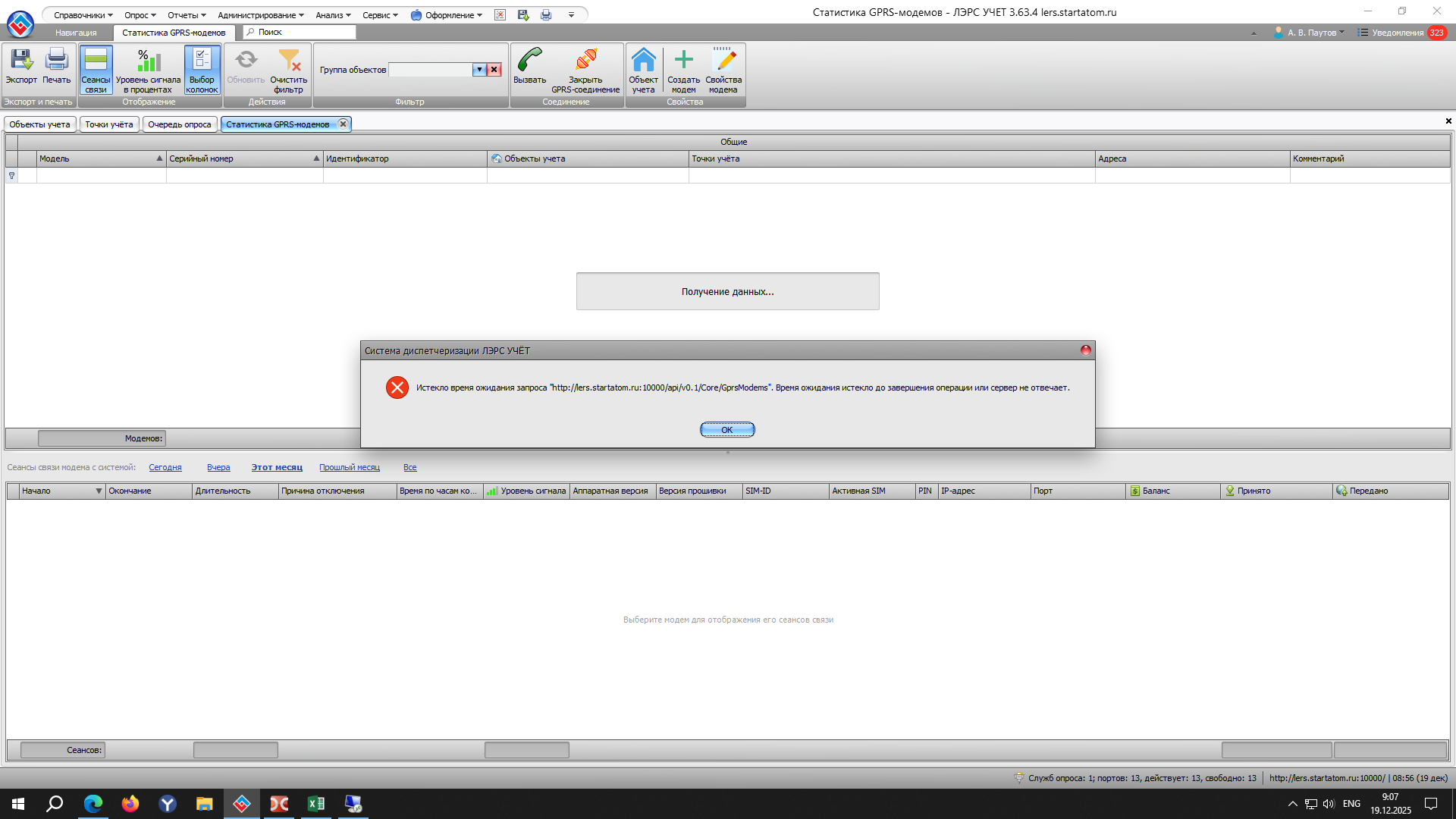This screenshot has height=819, width=1456.
Task: Click Очистить фильтр funnel icon
Action: 288,67
